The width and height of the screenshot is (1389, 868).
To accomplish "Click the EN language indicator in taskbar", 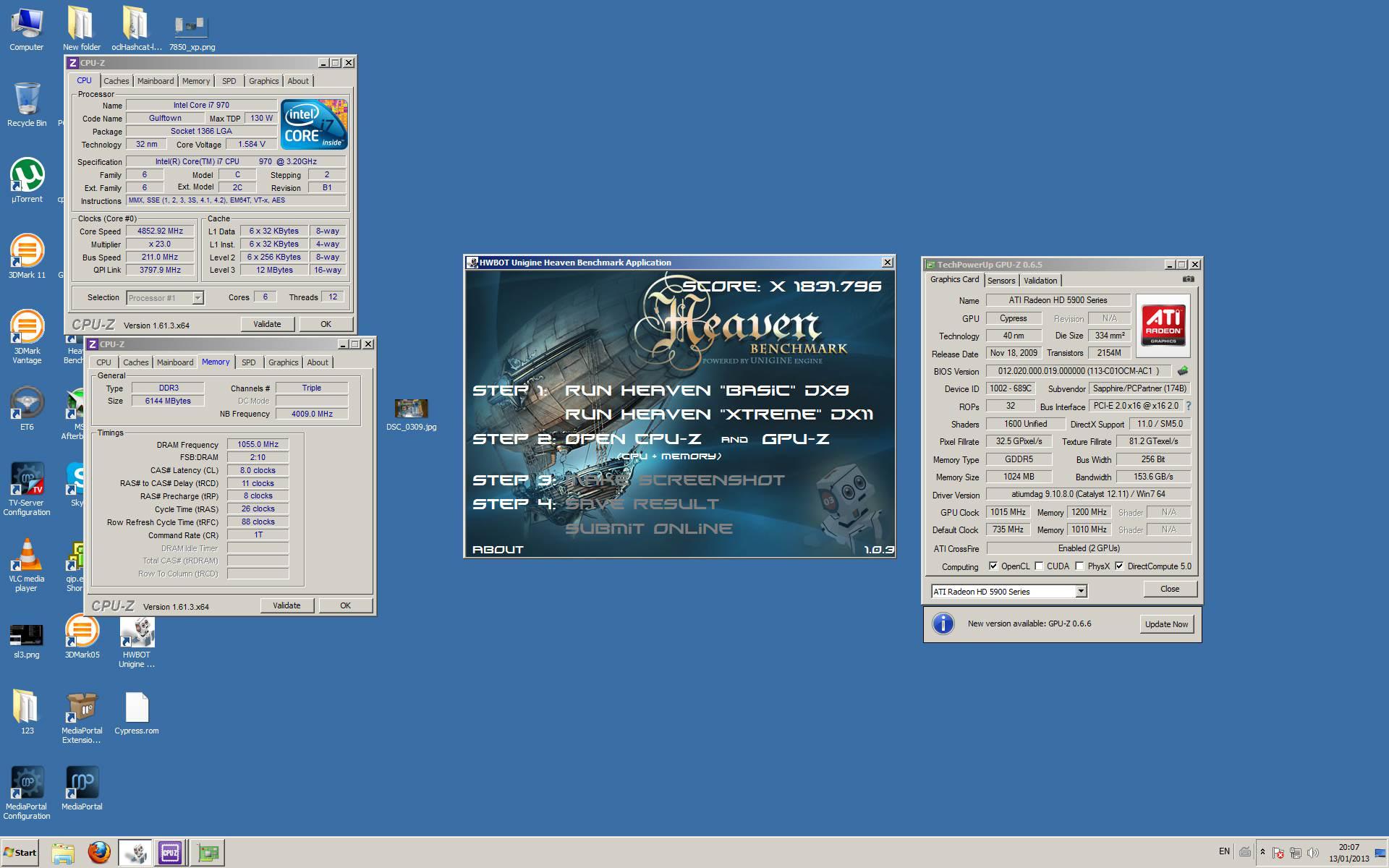I will pos(1224,851).
